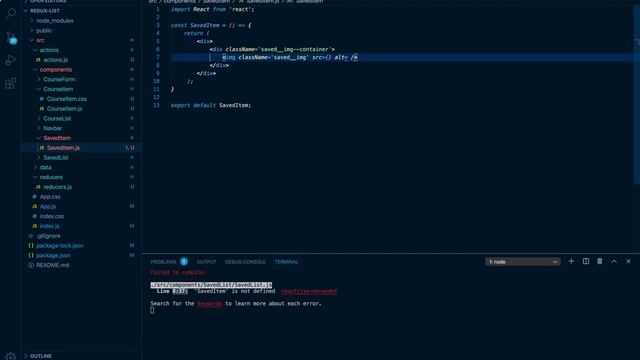The height and width of the screenshot is (360, 640).
Task: Open actions.js file
Action: [x=56, y=60]
